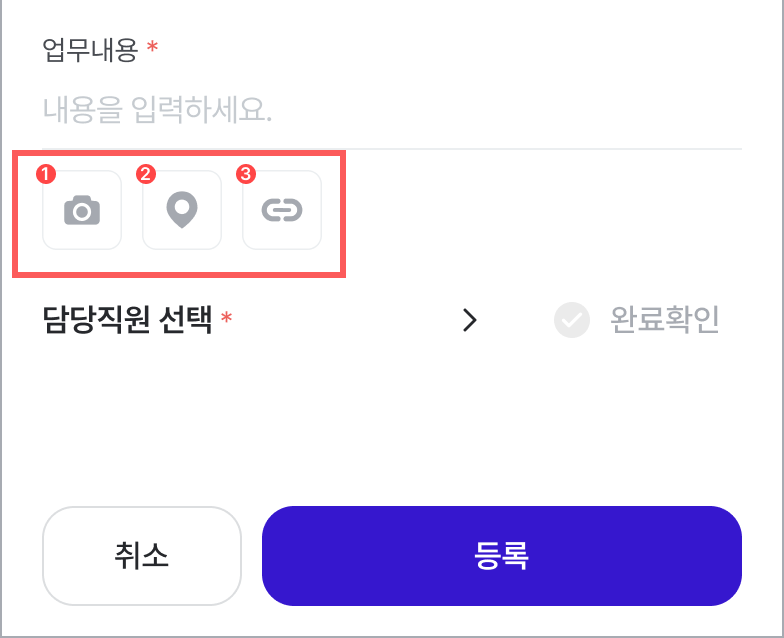Click the red number 1 badge

46,174
